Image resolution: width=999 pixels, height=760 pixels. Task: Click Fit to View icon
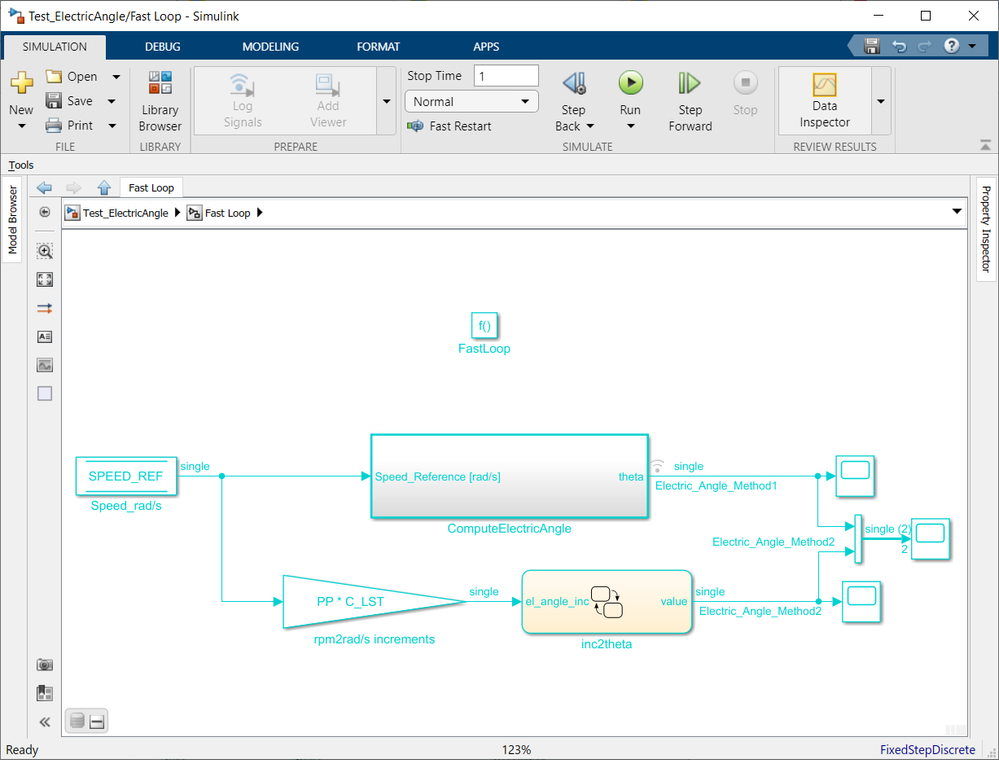45,280
